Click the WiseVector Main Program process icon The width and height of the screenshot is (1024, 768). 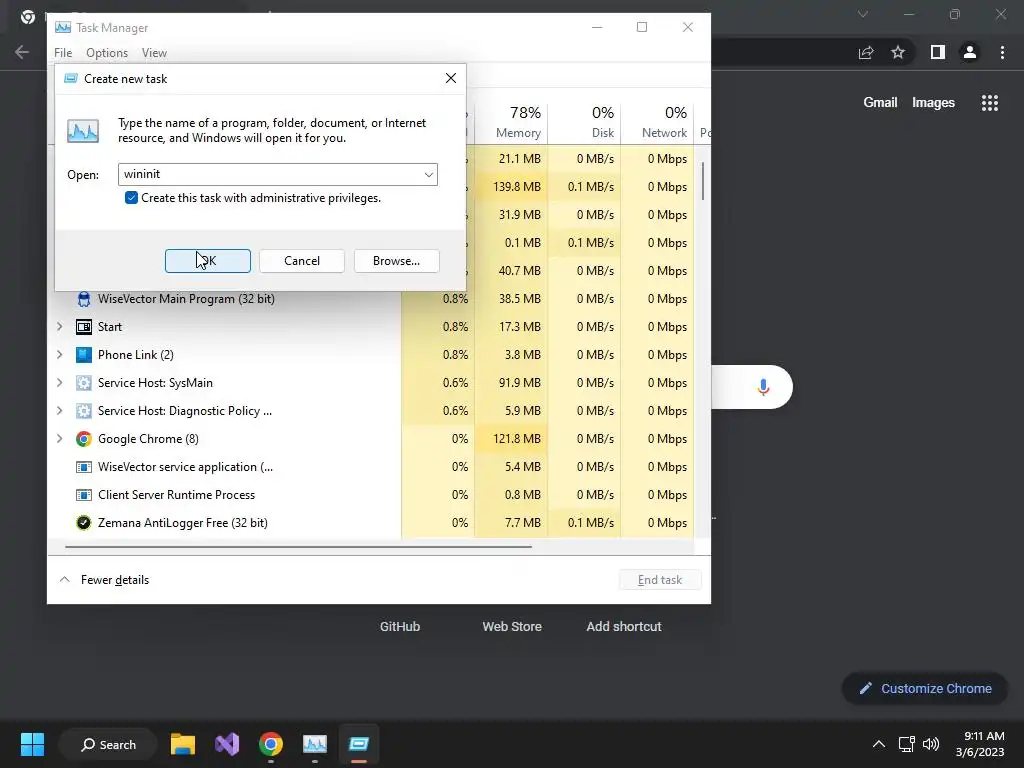click(84, 299)
